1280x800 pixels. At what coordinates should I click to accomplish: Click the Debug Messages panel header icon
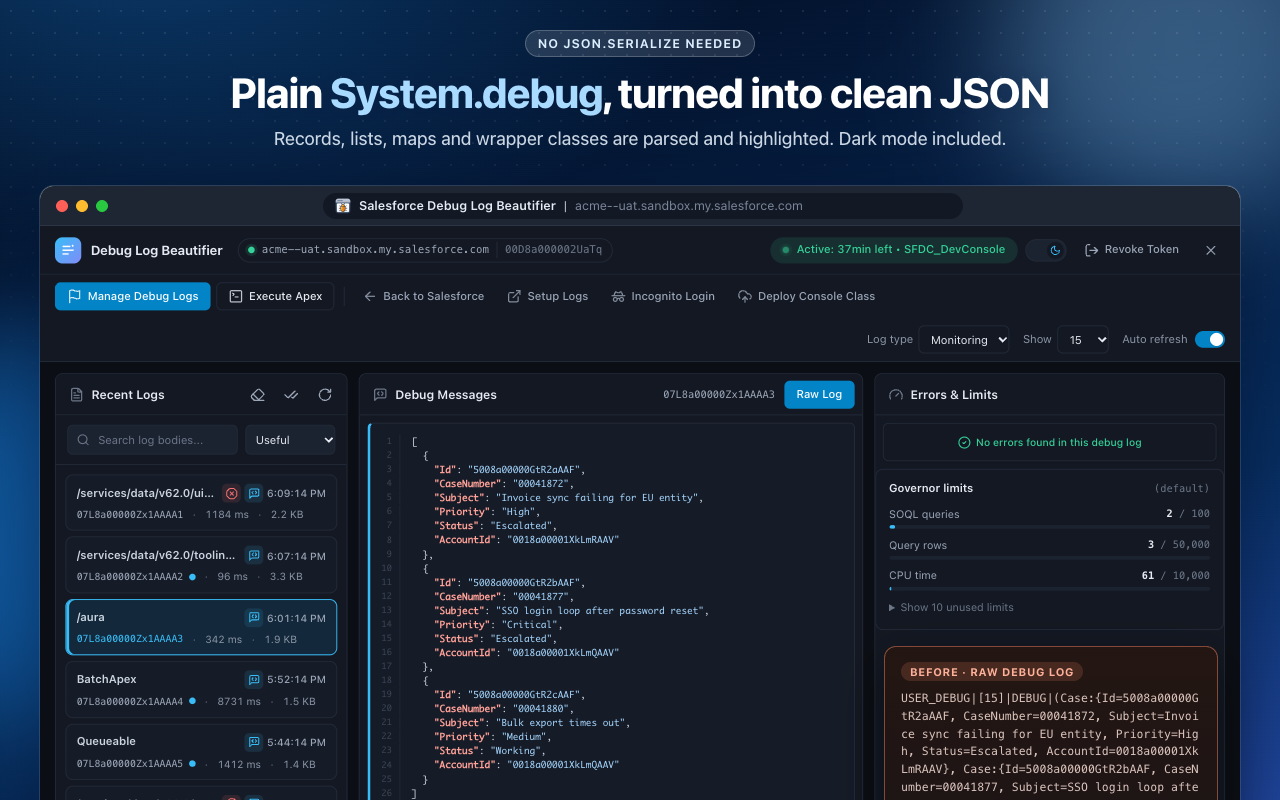[380, 395]
